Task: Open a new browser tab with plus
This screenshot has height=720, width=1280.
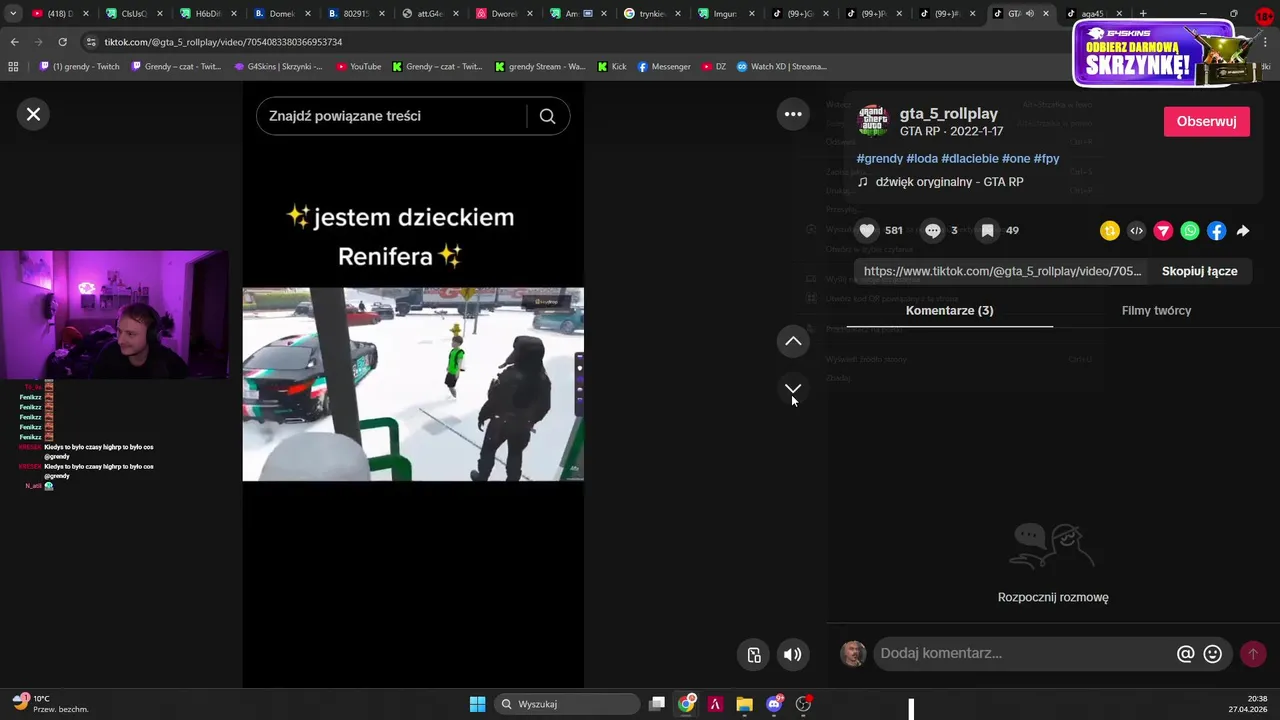Action: pyautogui.click(x=1143, y=14)
